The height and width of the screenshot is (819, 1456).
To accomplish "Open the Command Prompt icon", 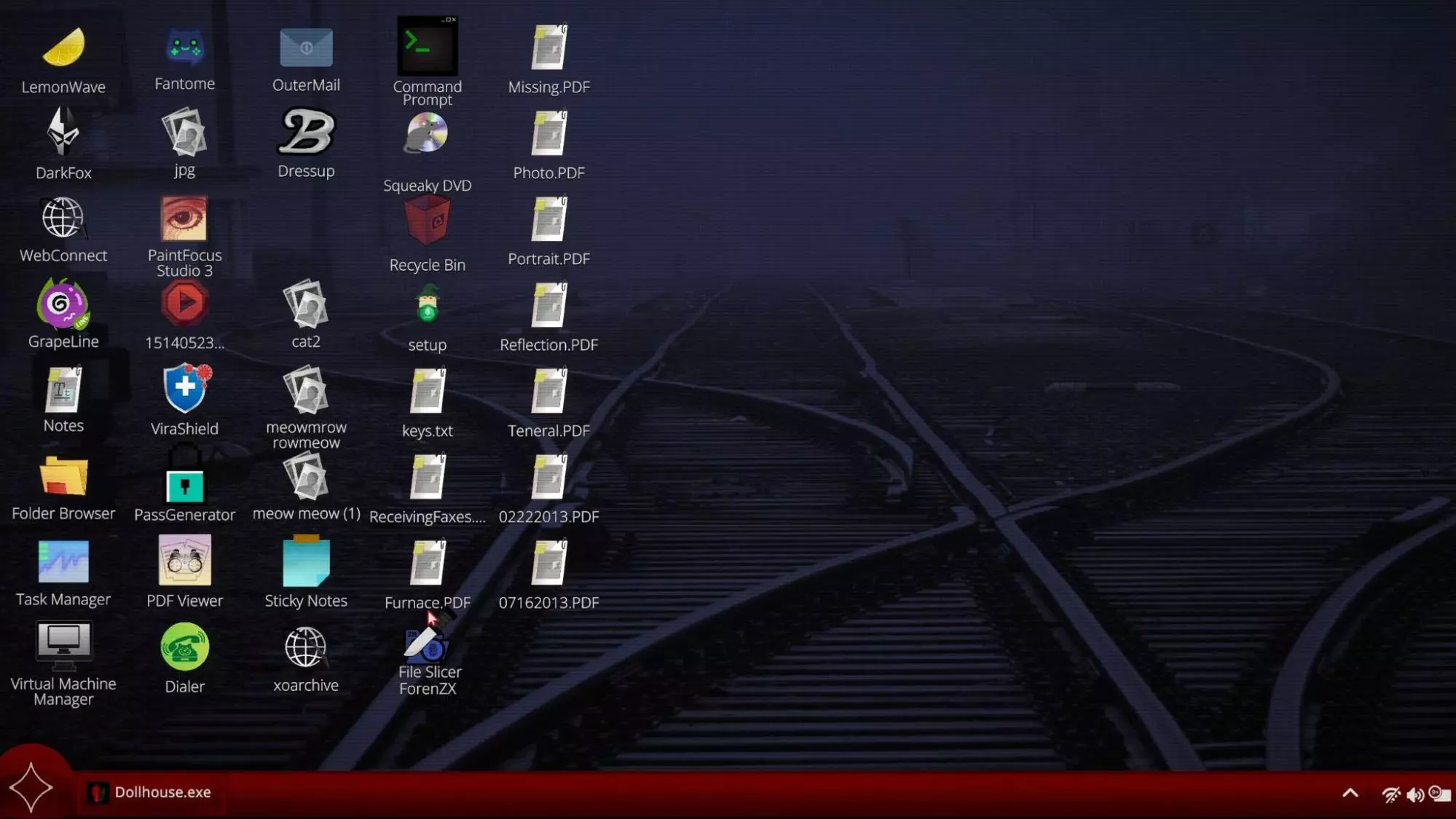I will 427,46.
